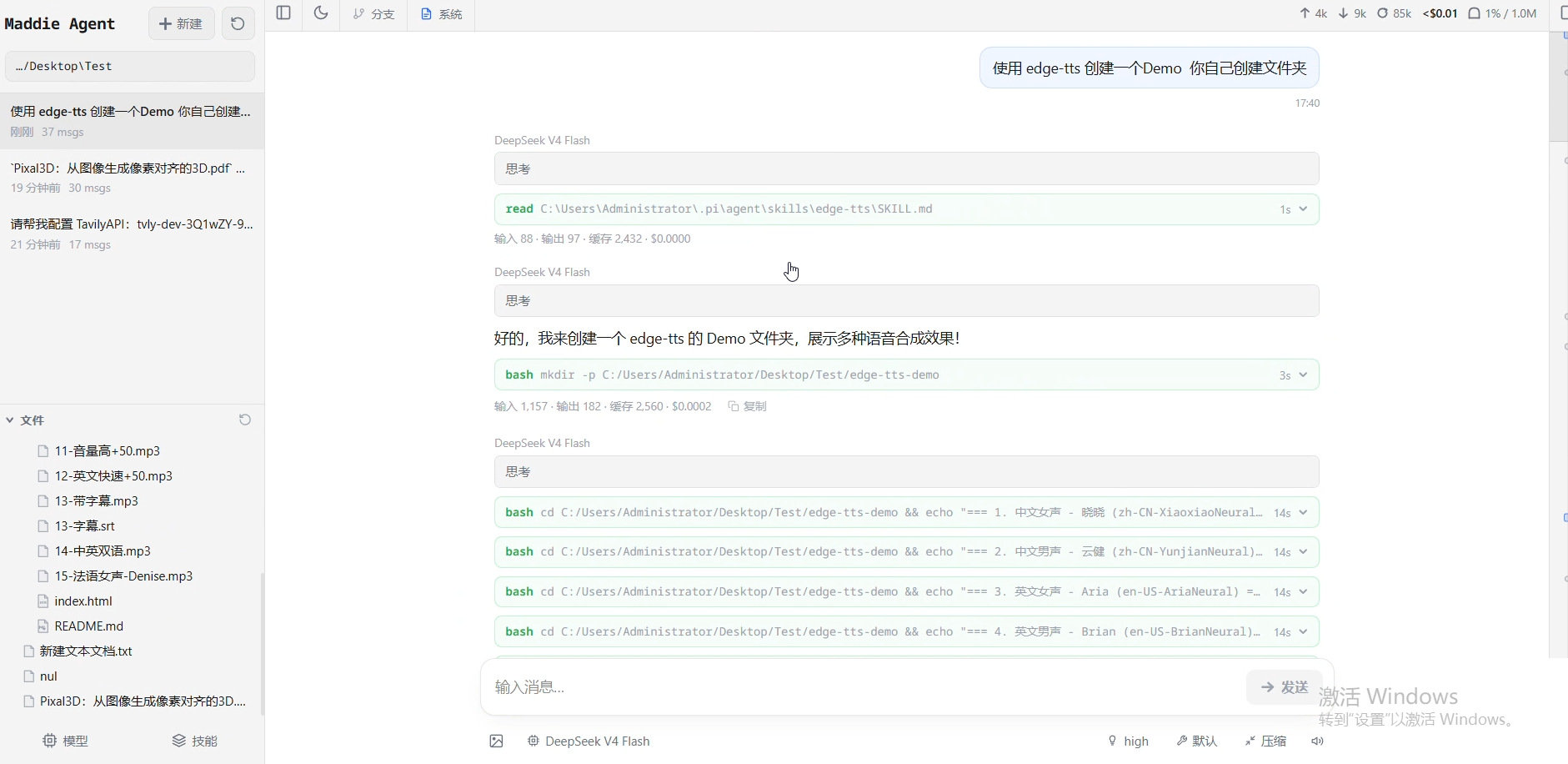Open the TavilyAPI configuration conversation
Screen dimensions: 1568x764
pyautogui.click(x=132, y=234)
